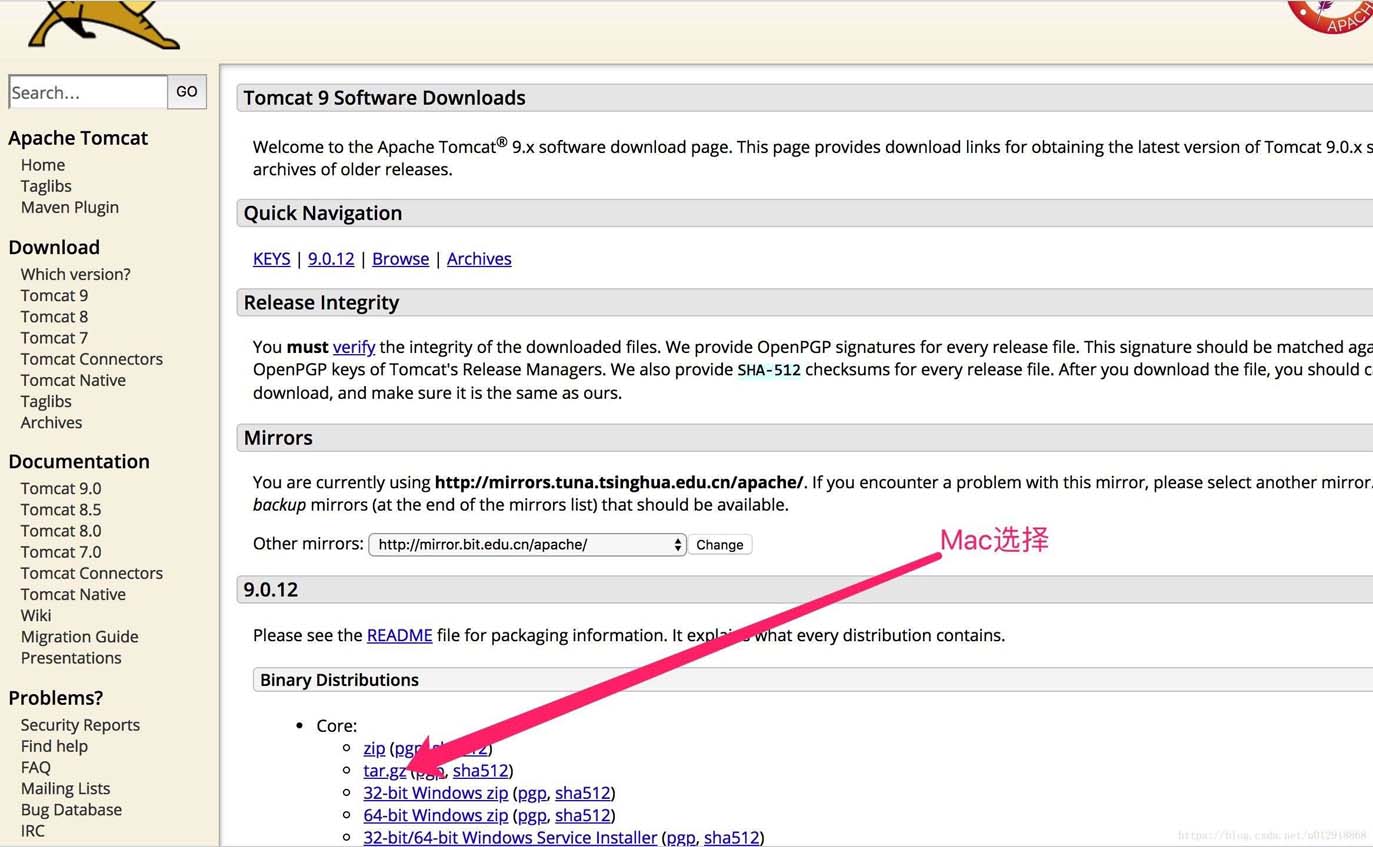The height and width of the screenshot is (847, 1373).
Task: Open the KEYS quick navigation link
Action: 271,259
